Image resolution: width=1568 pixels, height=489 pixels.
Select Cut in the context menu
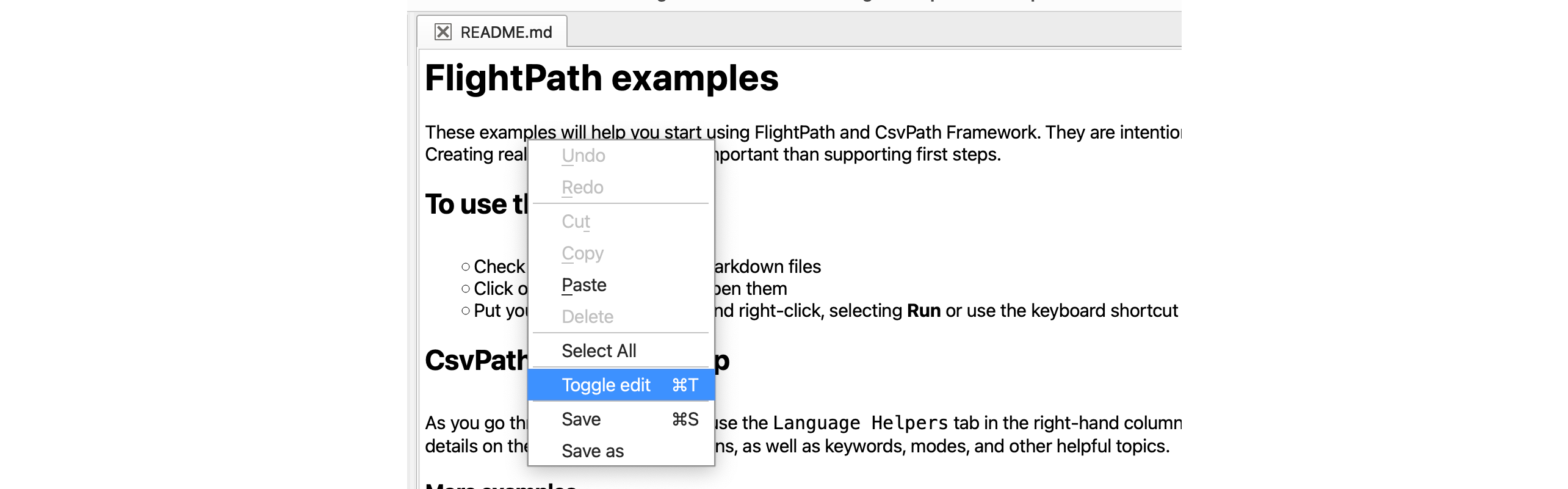pyautogui.click(x=576, y=222)
